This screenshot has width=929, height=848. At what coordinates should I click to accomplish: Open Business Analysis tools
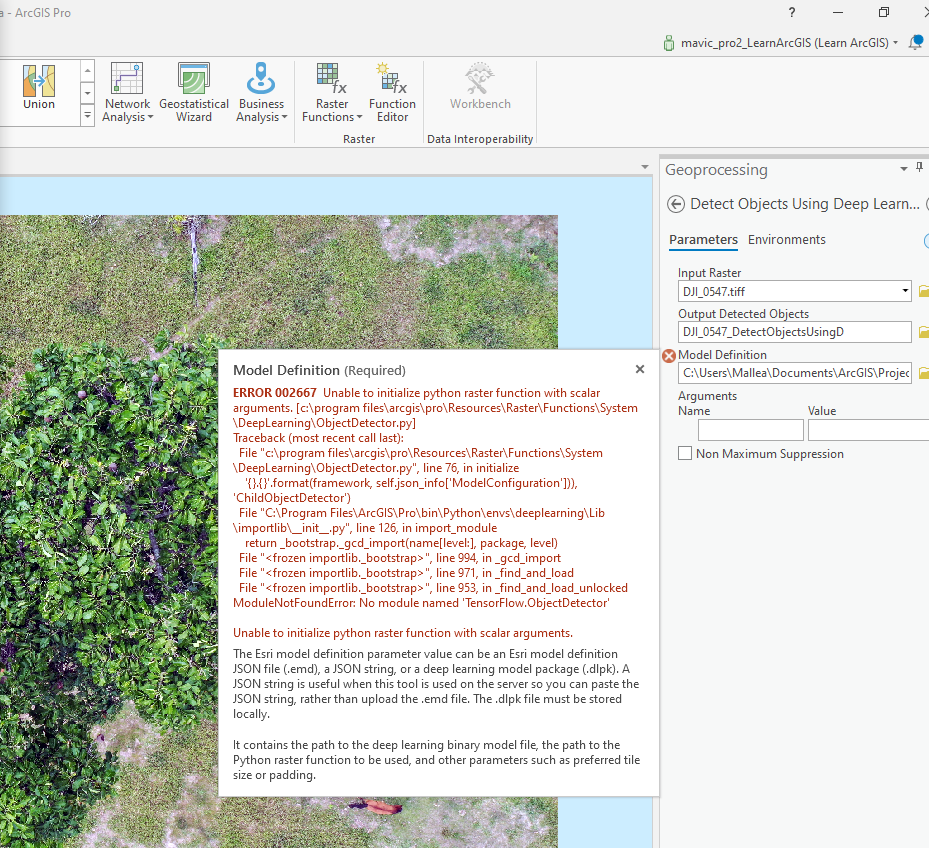(261, 92)
